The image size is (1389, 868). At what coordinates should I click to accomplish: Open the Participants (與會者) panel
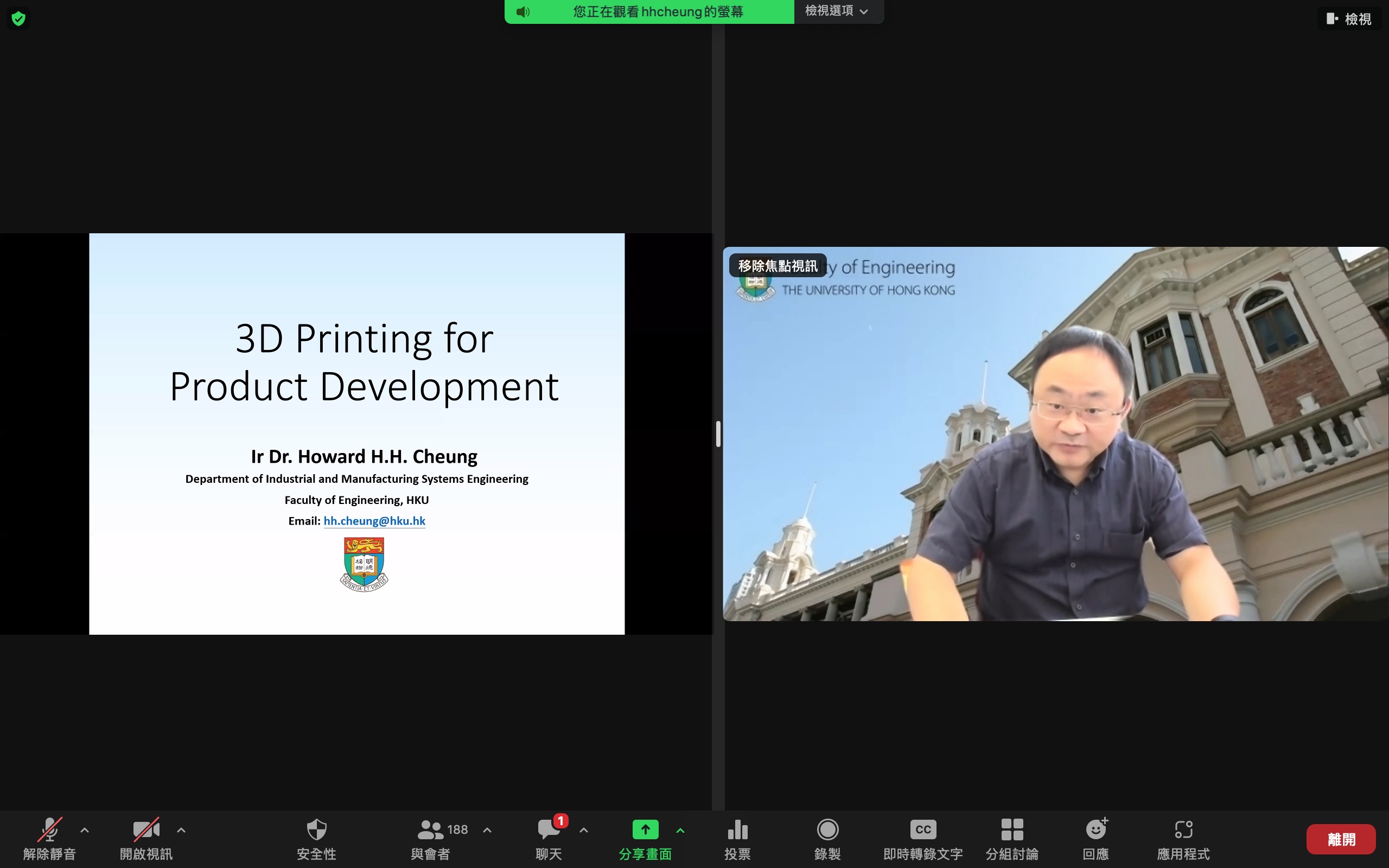(x=430, y=830)
